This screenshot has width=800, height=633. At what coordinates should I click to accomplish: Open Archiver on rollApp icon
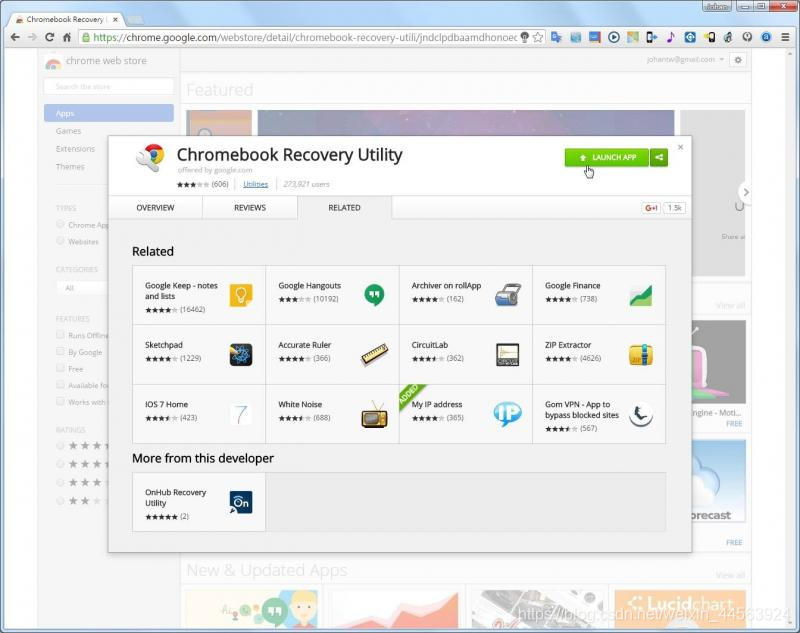tap(508, 295)
